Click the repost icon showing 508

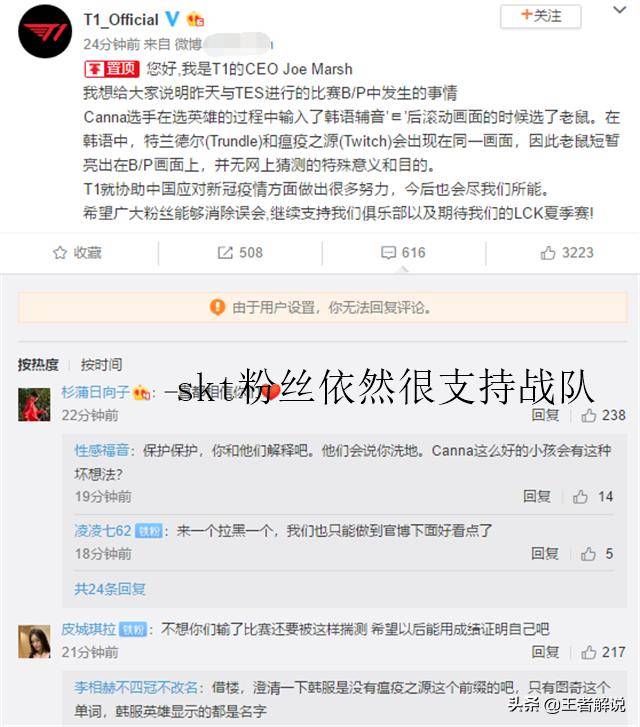point(225,253)
